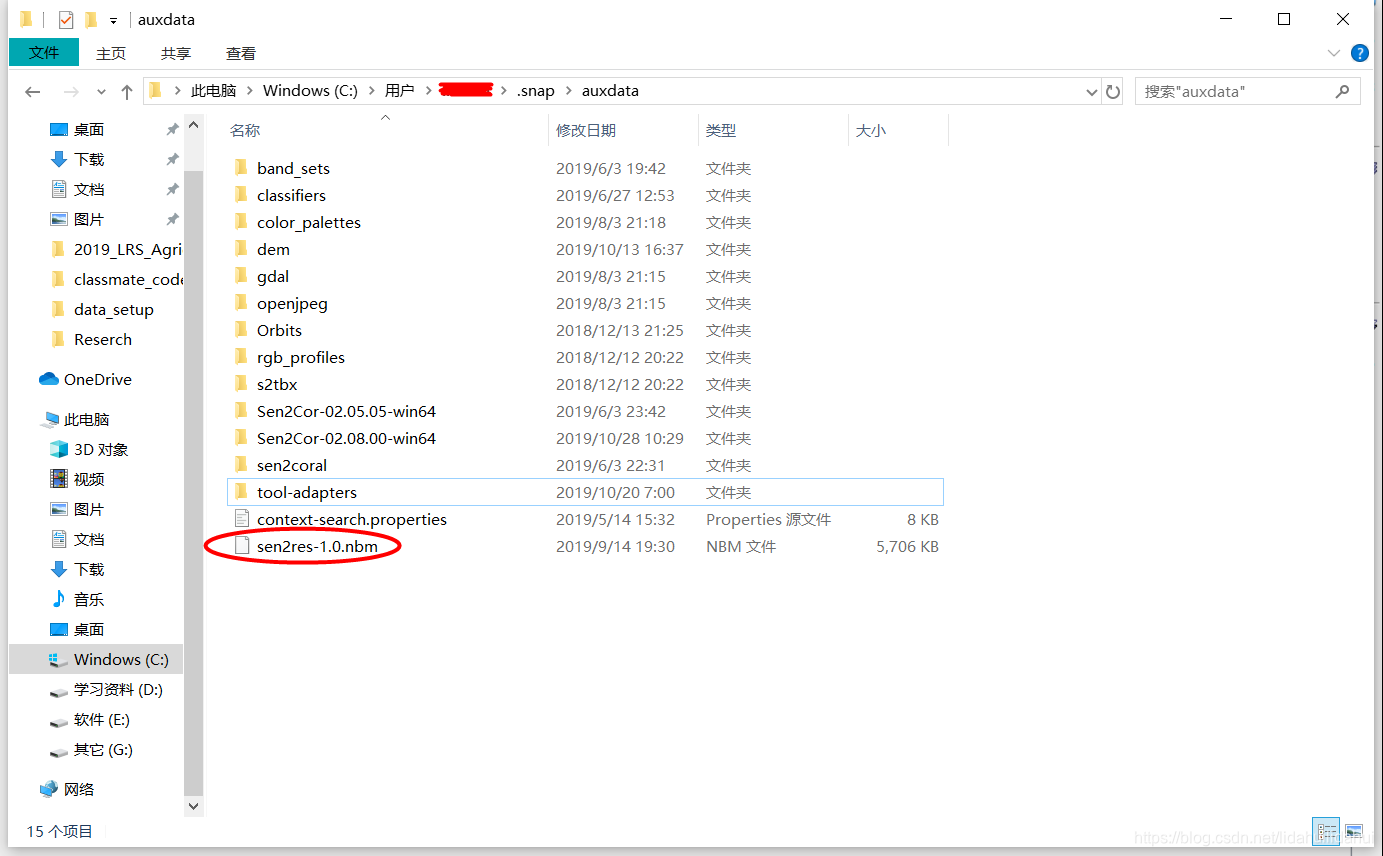Switch to the 查看 ribbon tab
The image size is (1383, 856).
[x=241, y=53]
